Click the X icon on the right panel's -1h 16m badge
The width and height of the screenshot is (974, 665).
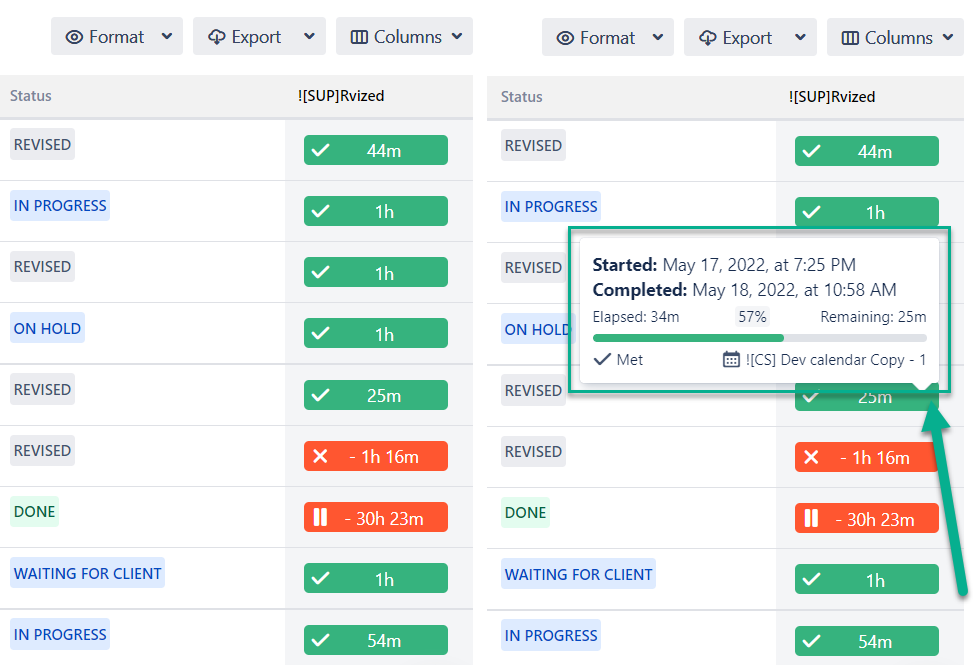coord(811,458)
